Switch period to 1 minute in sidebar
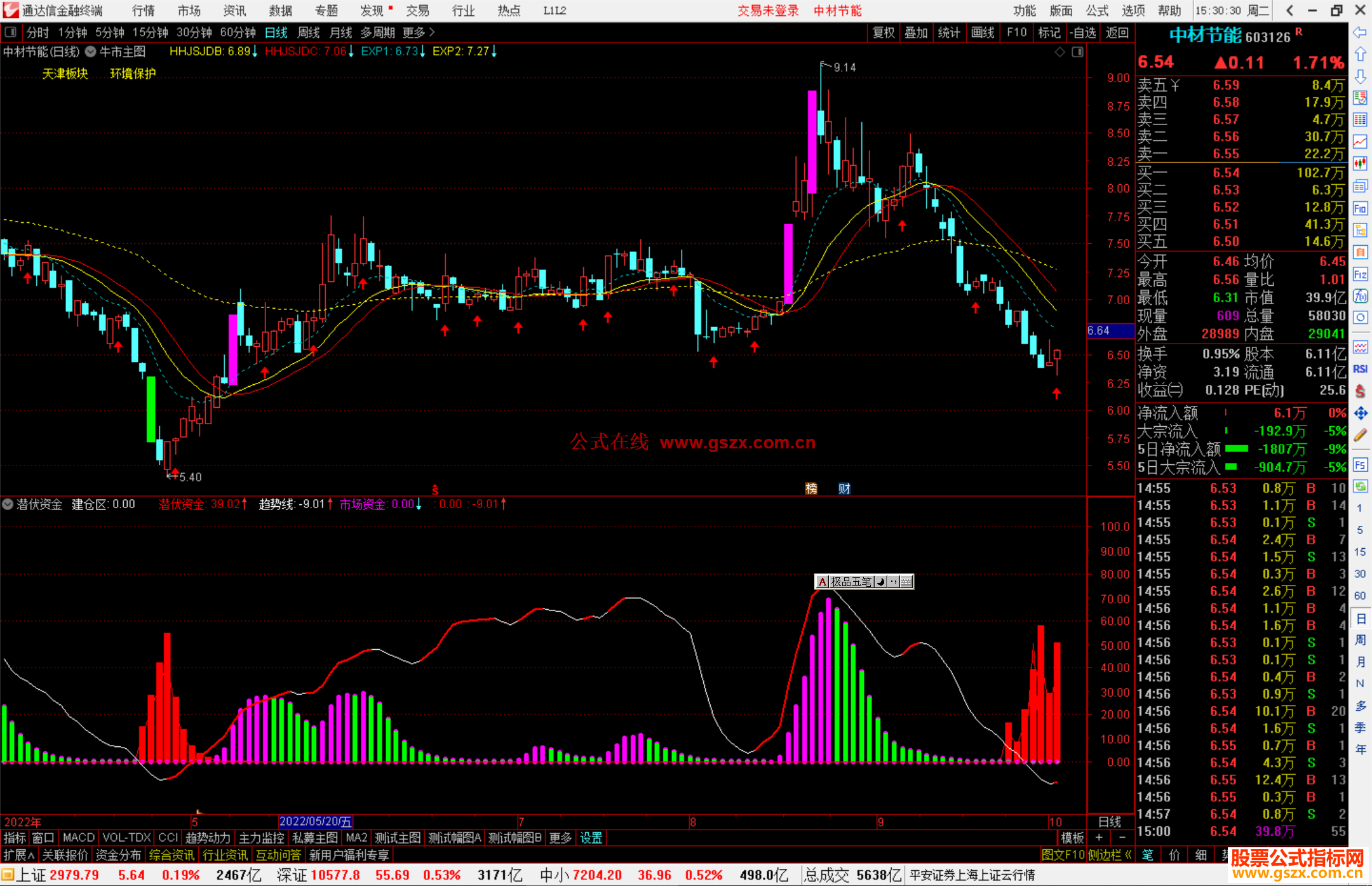The height and width of the screenshot is (886, 1372). (1360, 508)
